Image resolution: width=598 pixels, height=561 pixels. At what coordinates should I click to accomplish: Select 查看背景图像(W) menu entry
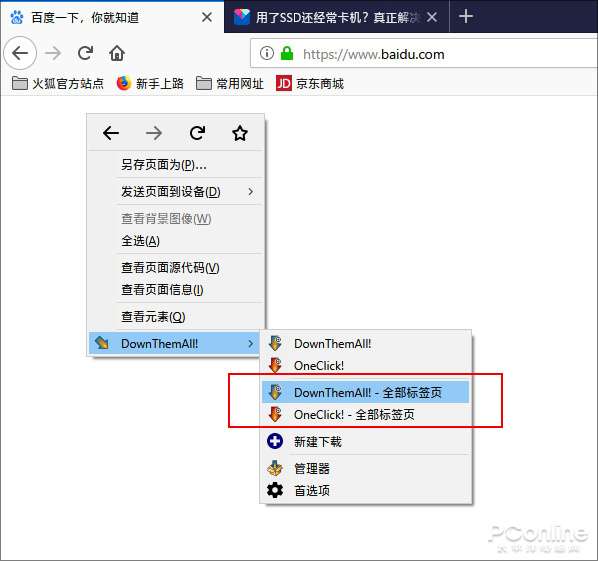(176, 219)
